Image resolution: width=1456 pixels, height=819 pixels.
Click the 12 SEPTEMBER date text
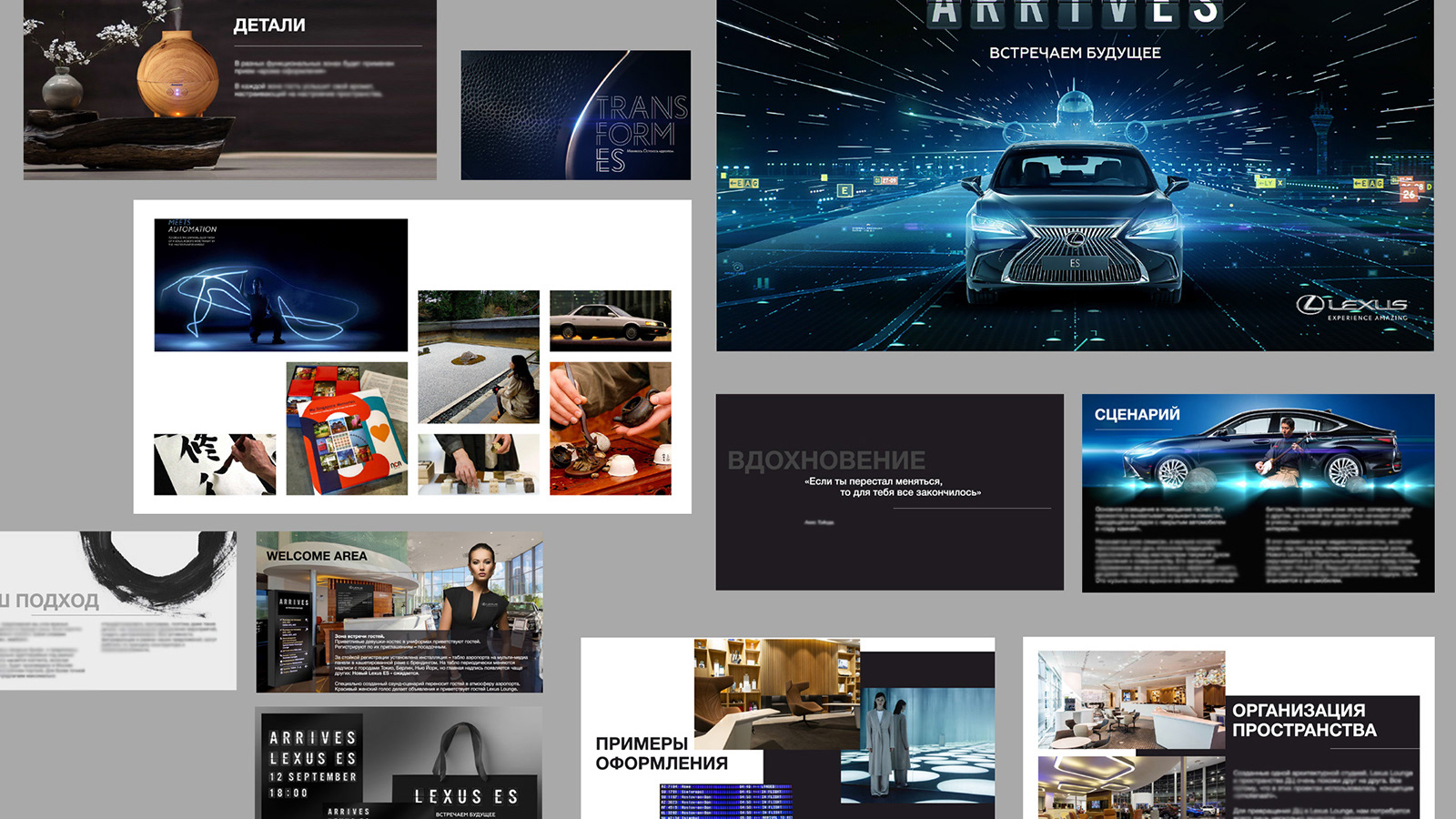tap(313, 777)
